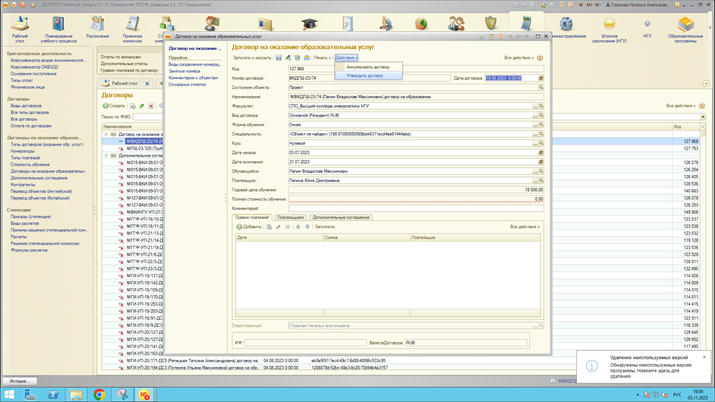Open the Образовательные программы section
Screen dimensions: 715x402
pos(685,26)
